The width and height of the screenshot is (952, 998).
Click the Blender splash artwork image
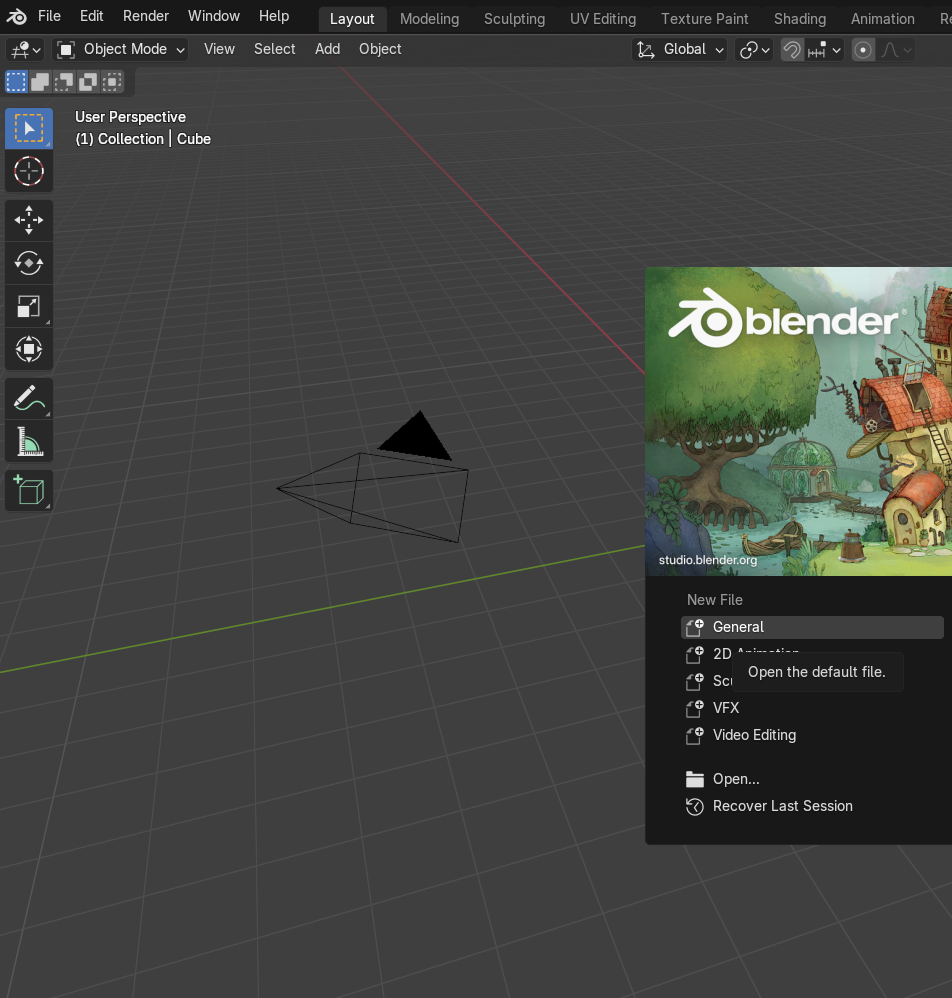[x=799, y=421]
